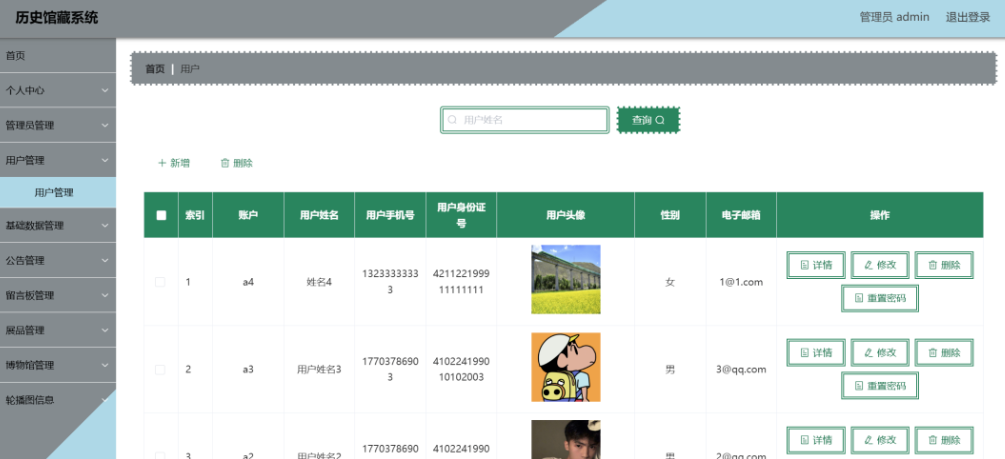Expand the 展品管理 chevron
Viewport: 1005px width, 459px height.
[x=105, y=330]
